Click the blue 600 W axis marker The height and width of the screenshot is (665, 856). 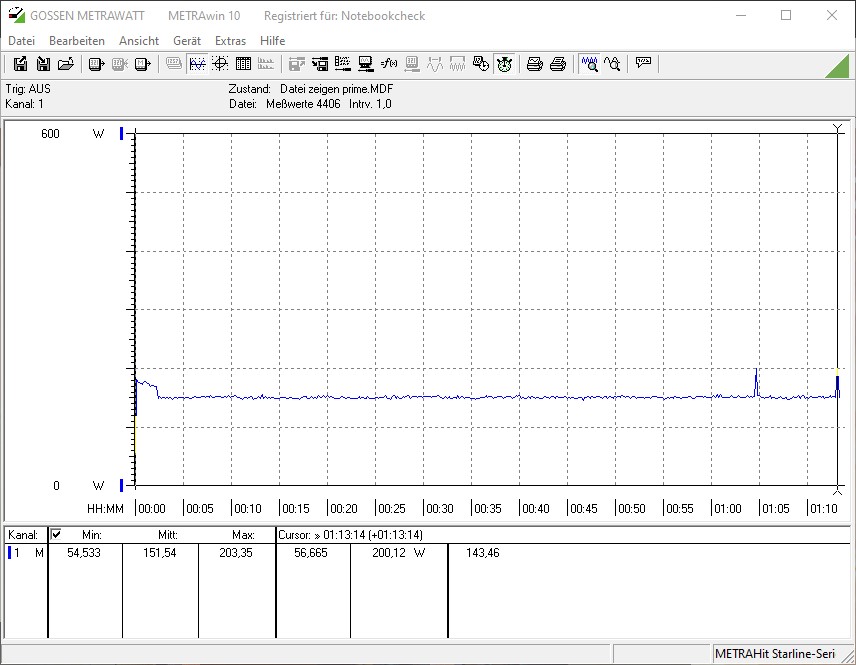pyautogui.click(x=122, y=133)
